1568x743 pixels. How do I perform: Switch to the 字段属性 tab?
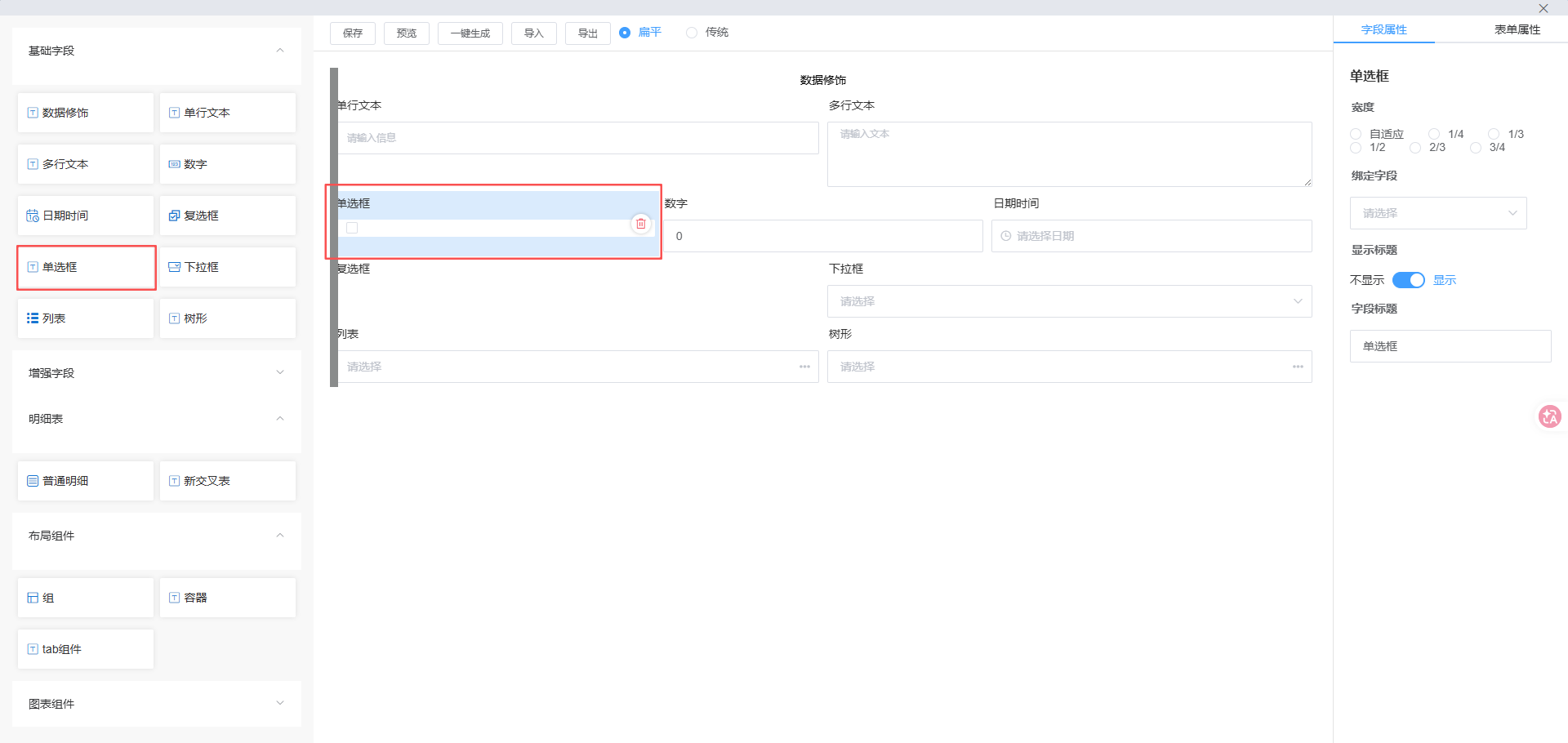pyautogui.click(x=1383, y=29)
